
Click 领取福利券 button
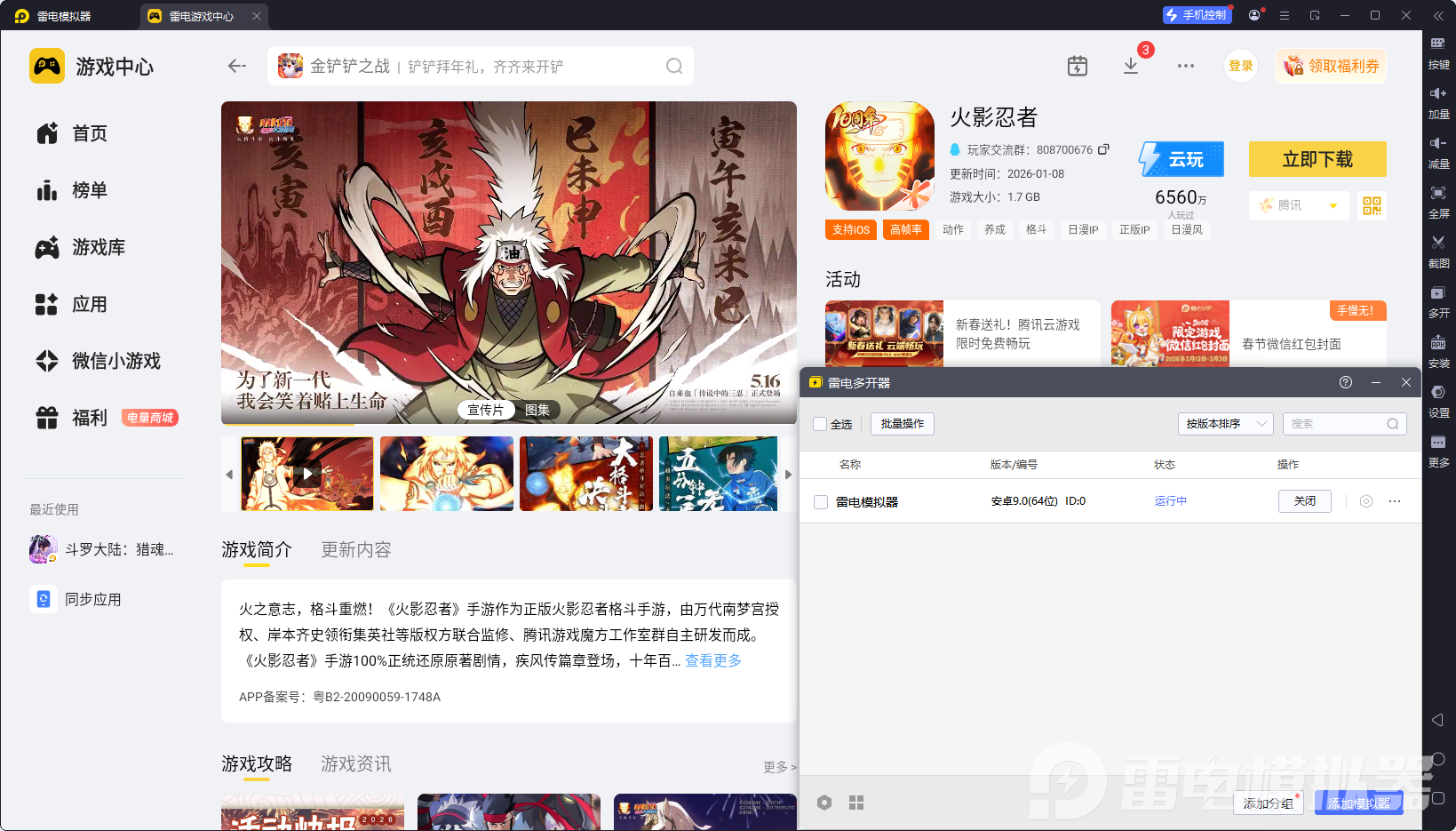pyautogui.click(x=1331, y=66)
